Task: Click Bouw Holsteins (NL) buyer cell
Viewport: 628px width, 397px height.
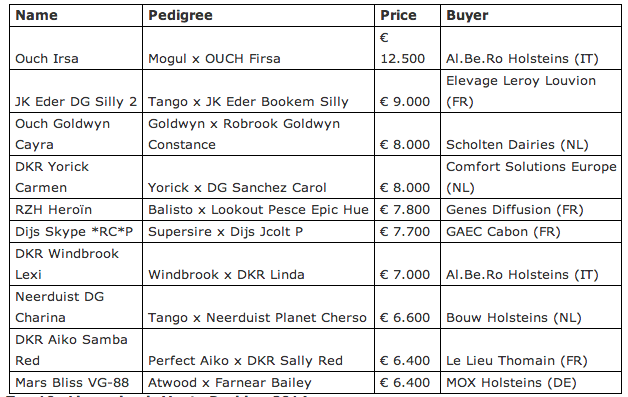Action: 531,307
